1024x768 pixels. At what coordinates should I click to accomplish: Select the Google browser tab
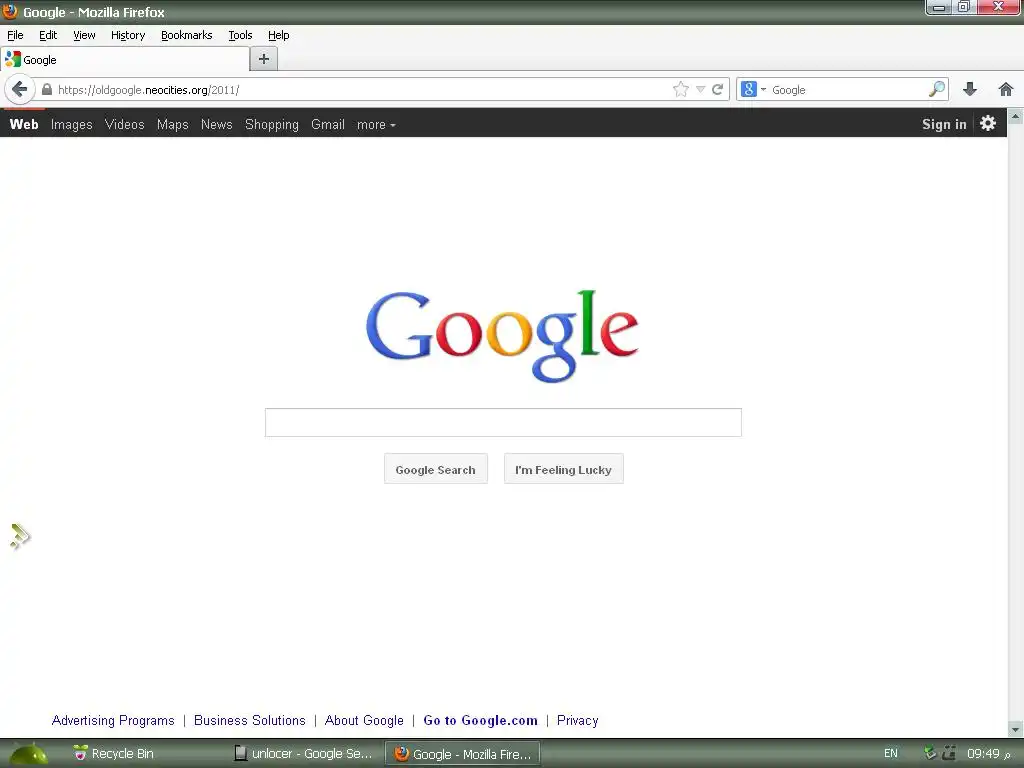pyautogui.click(x=125, y=59)
